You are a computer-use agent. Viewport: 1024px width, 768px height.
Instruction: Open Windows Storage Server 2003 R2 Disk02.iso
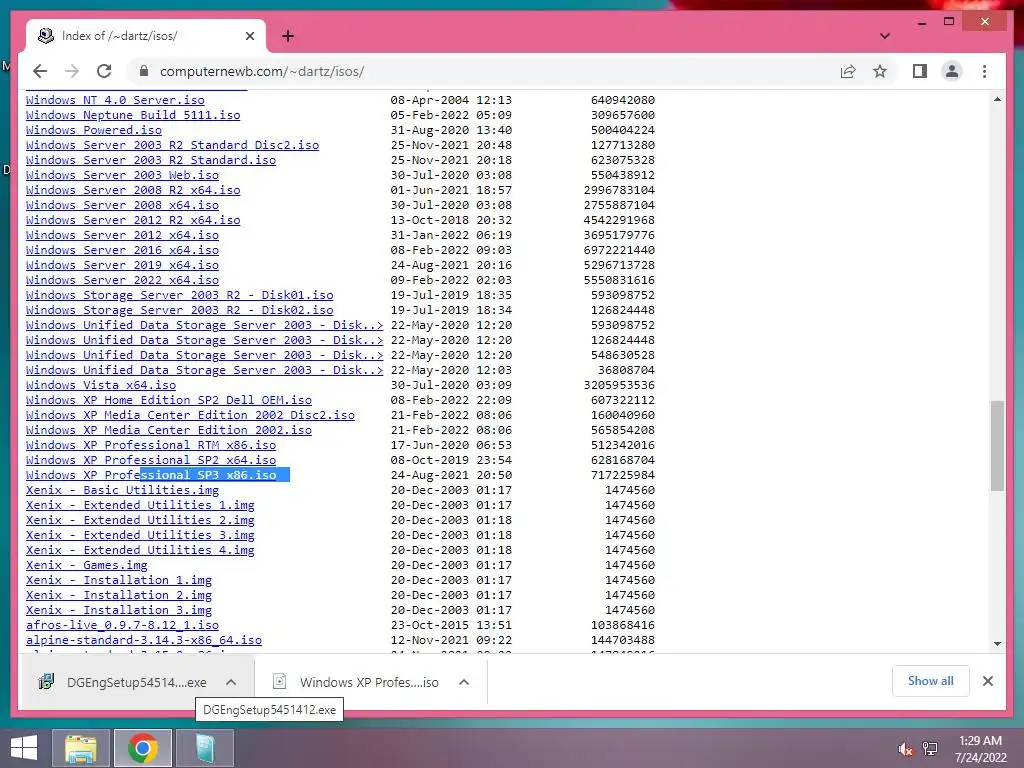[x=180, y=310]
